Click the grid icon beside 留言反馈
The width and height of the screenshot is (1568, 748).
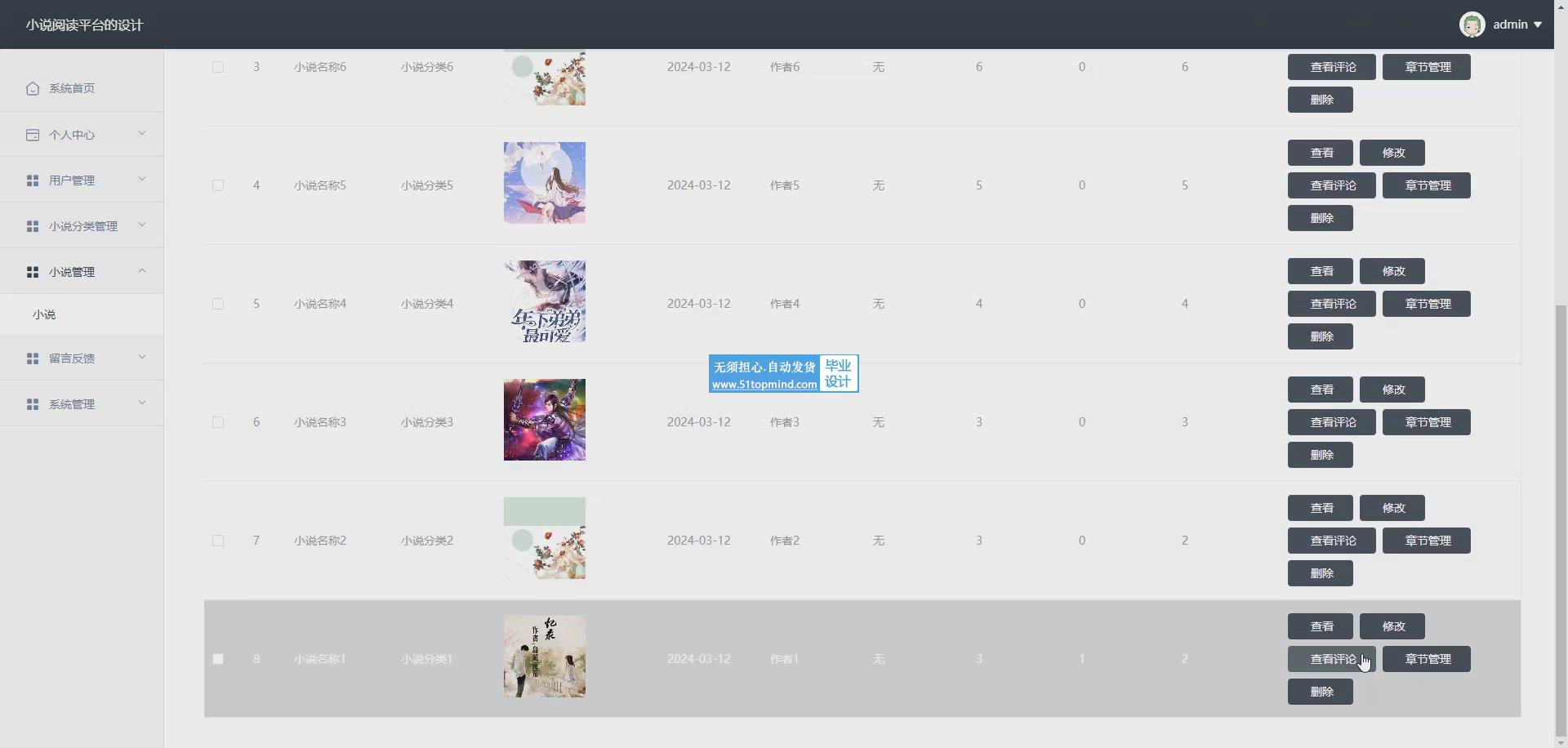33,358
